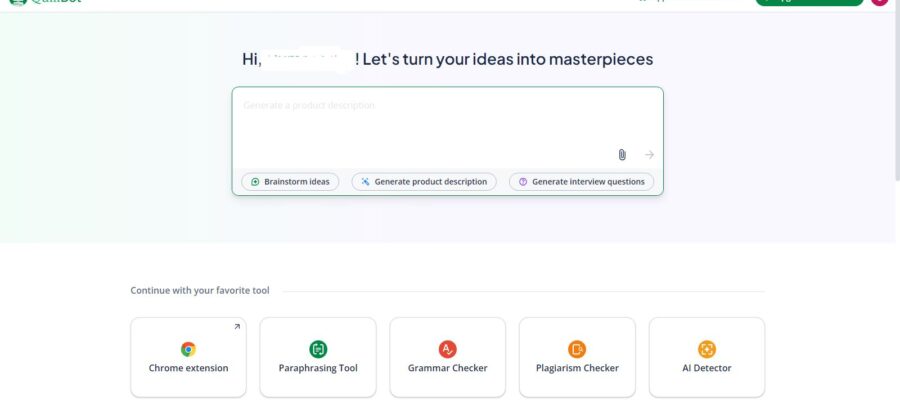Click the 'AI Detector' label text
This screenshot has width=900, height=400.
point(706,368)
